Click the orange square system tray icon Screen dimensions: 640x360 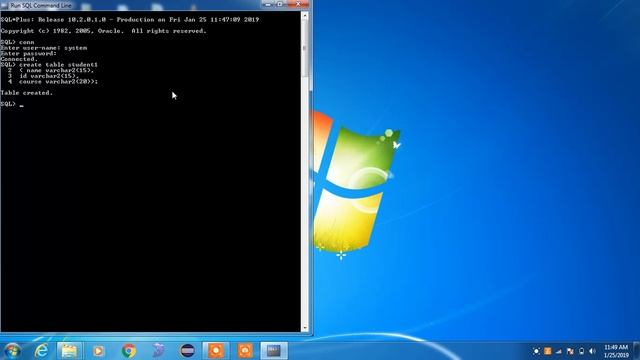548,351
